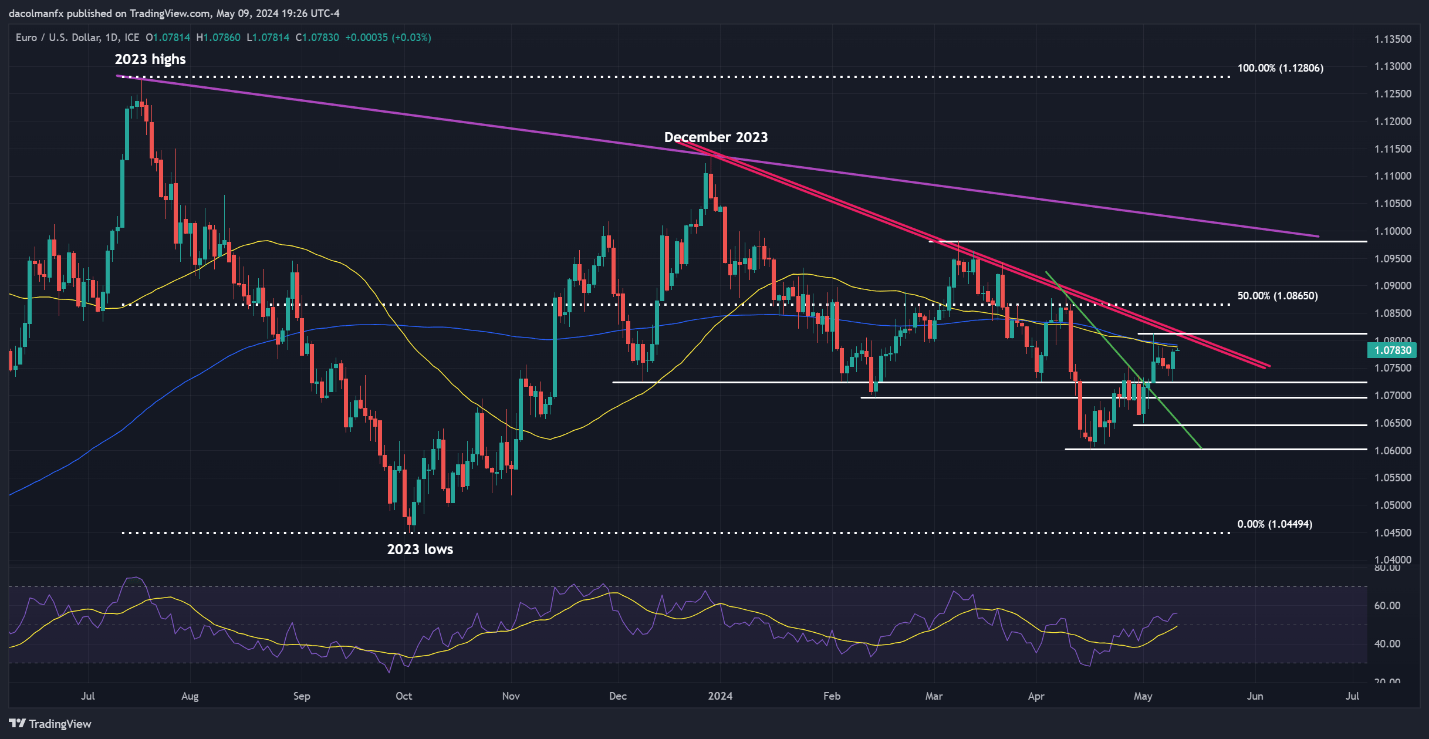Click the 1.05000 price axis label

(x=1392, y=506)
